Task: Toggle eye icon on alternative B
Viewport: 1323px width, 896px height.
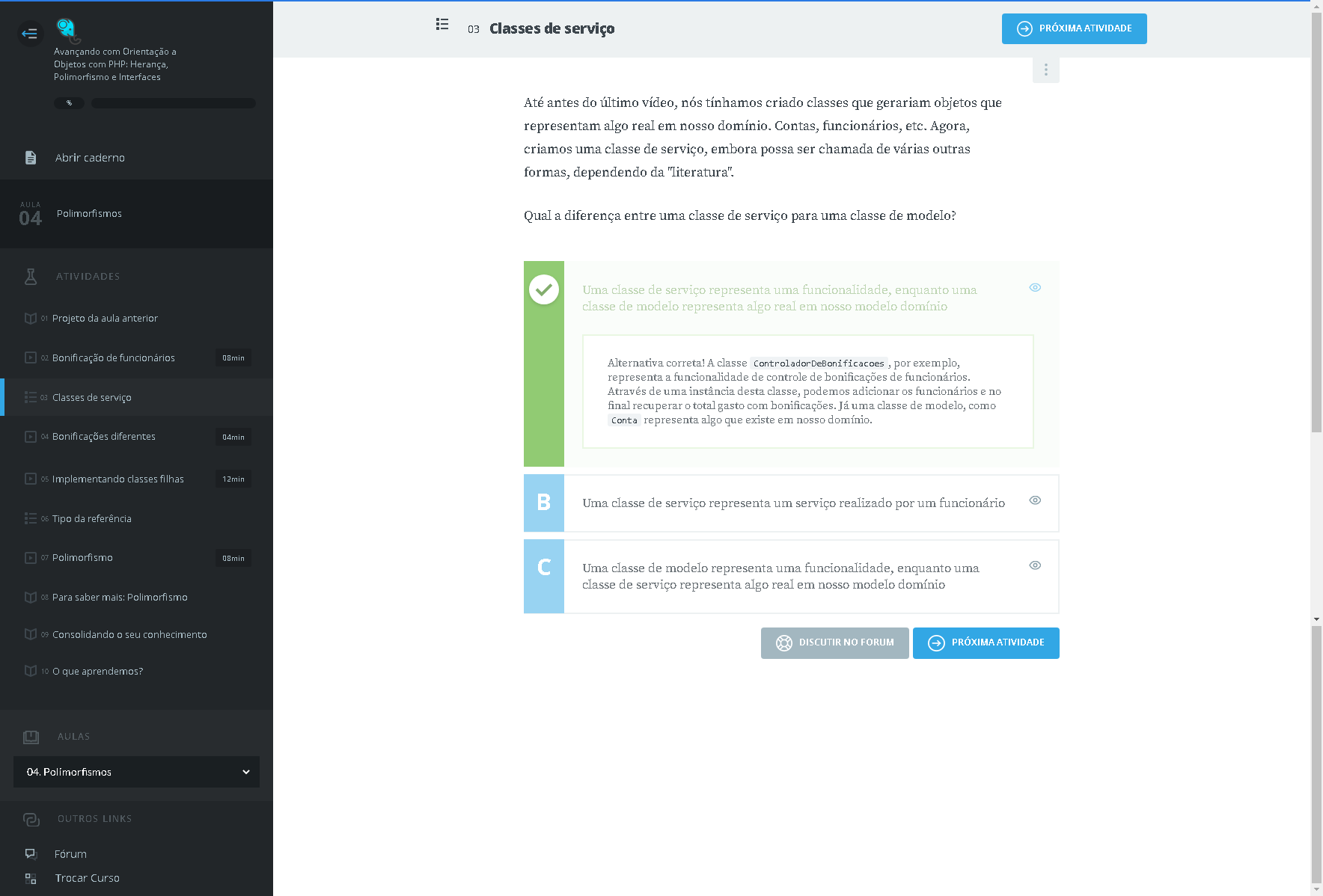Action: [x=1035, y=500]
